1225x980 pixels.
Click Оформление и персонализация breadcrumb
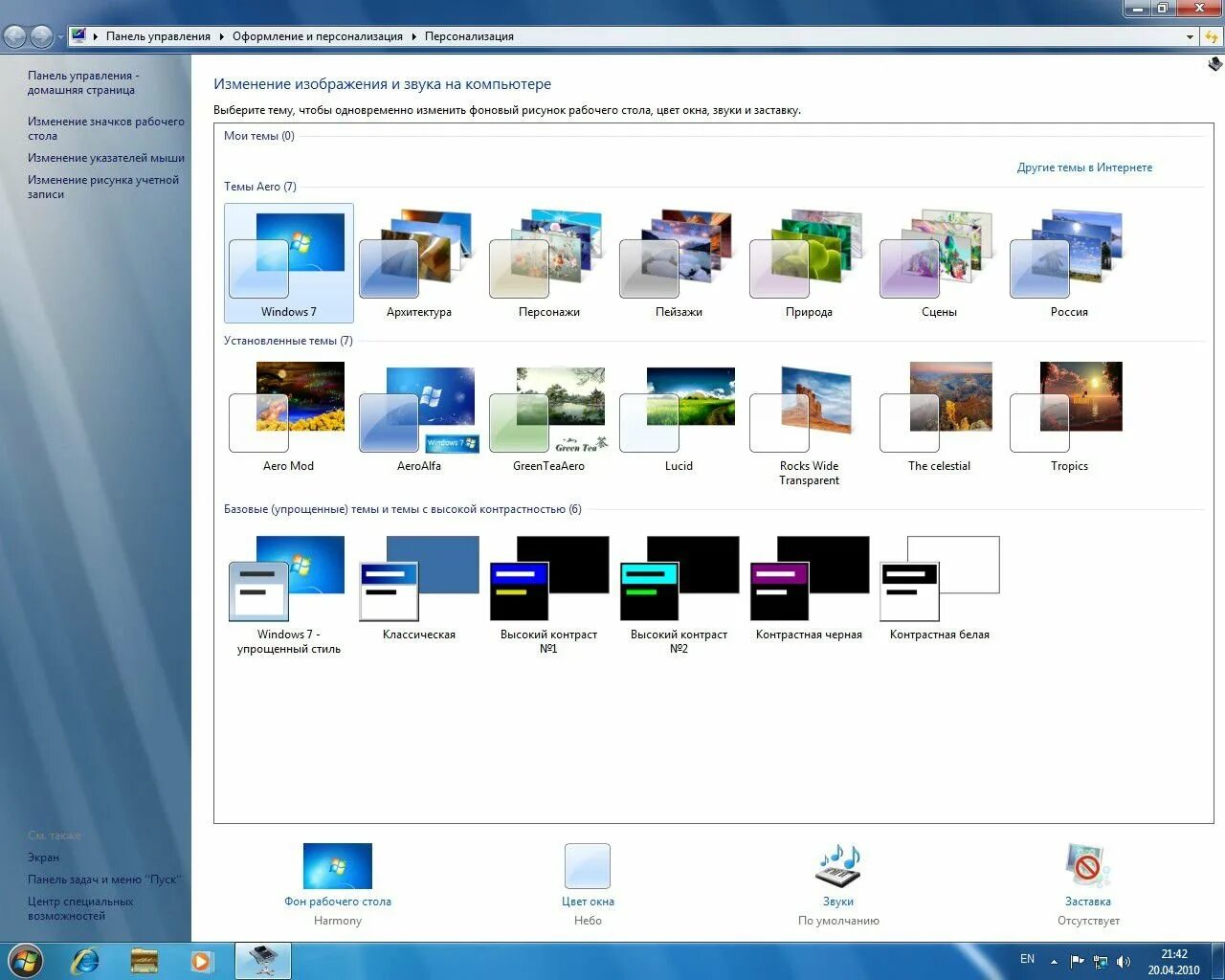318,36
